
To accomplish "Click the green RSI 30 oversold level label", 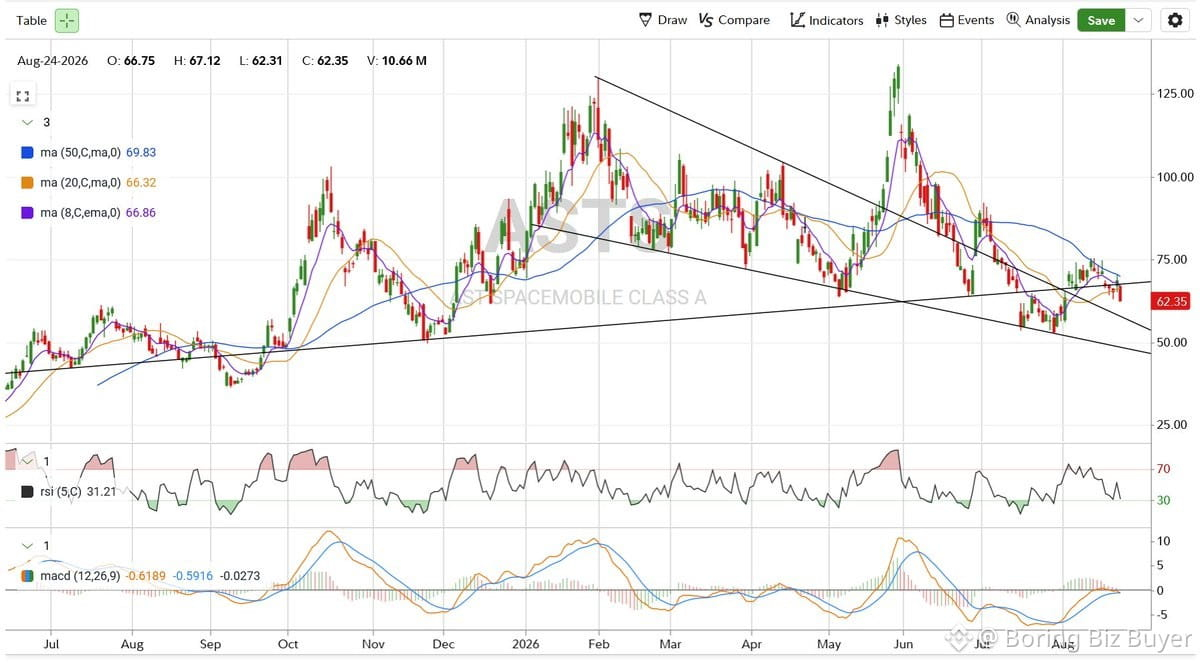I will pos(1163,500).
